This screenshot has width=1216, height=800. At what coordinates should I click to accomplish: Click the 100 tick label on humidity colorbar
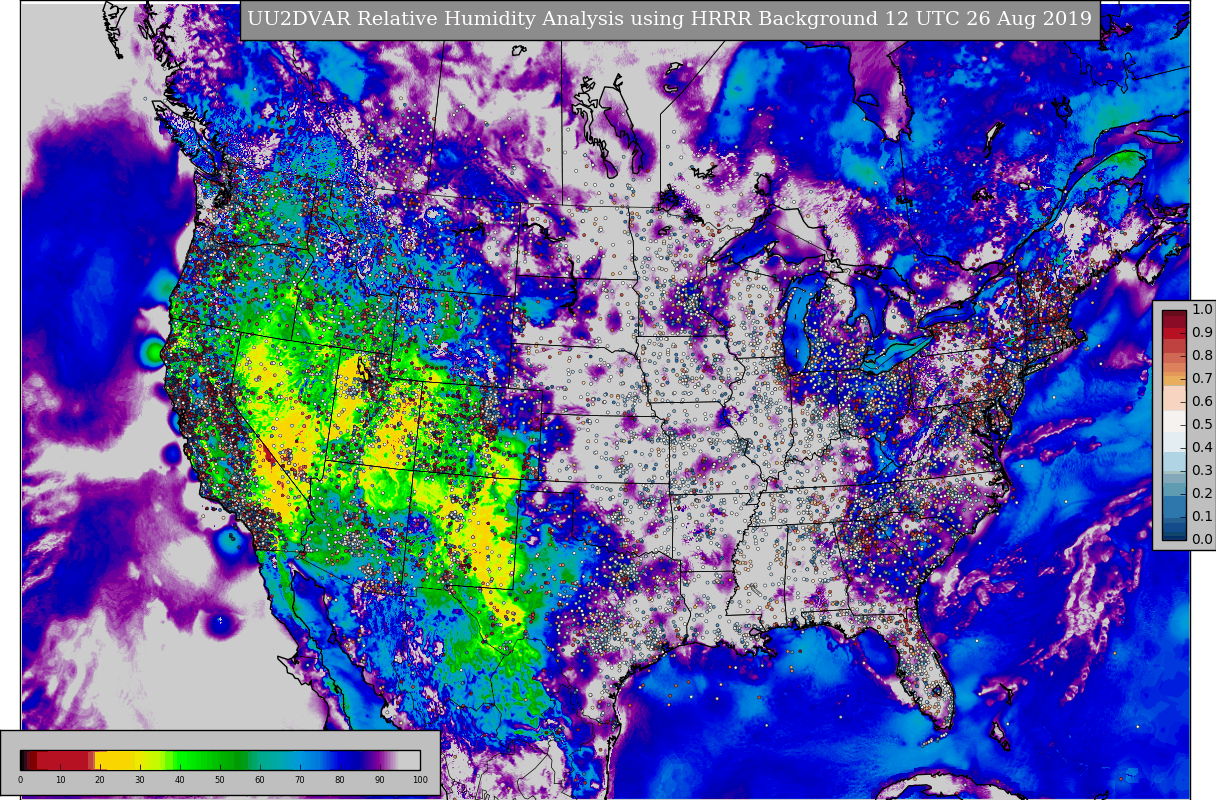[420, 780]
